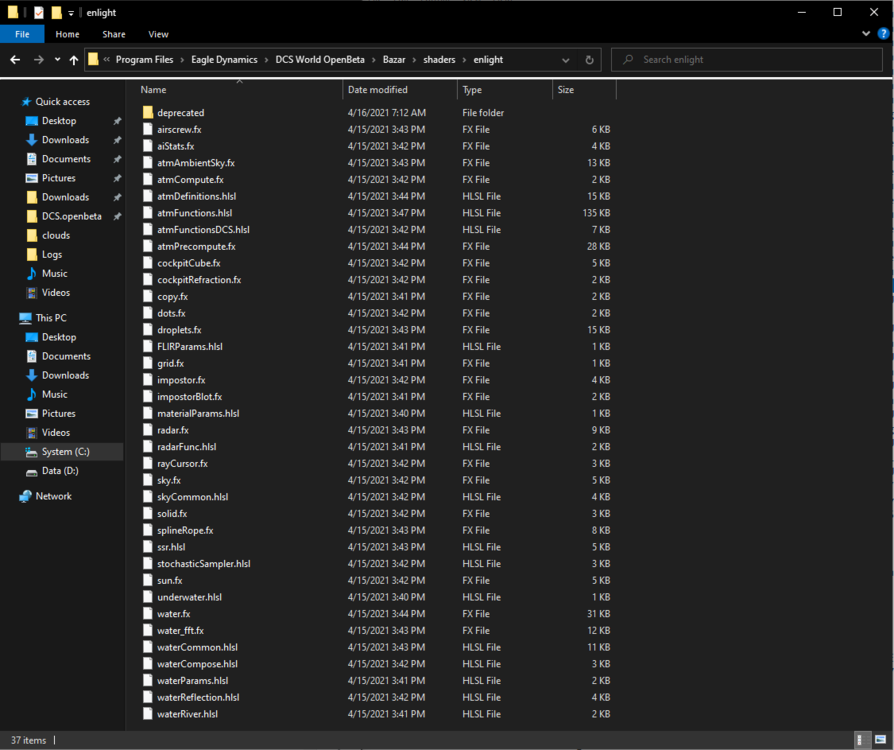Select impostorBlot.fx file name
This screenshot has width=894, height=750.
(x=189, y=397)
